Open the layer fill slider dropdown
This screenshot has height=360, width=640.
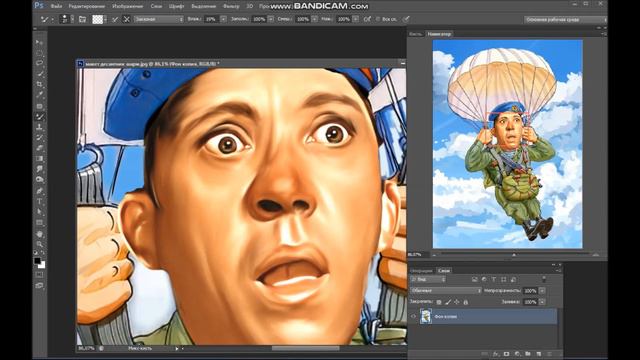coord(542,302)
